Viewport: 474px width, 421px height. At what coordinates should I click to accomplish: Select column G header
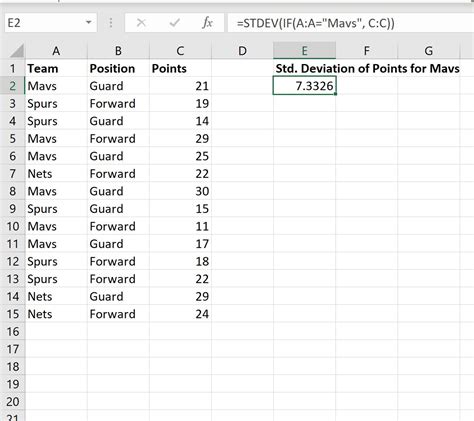pyautogui.click(x=429, y=51)
